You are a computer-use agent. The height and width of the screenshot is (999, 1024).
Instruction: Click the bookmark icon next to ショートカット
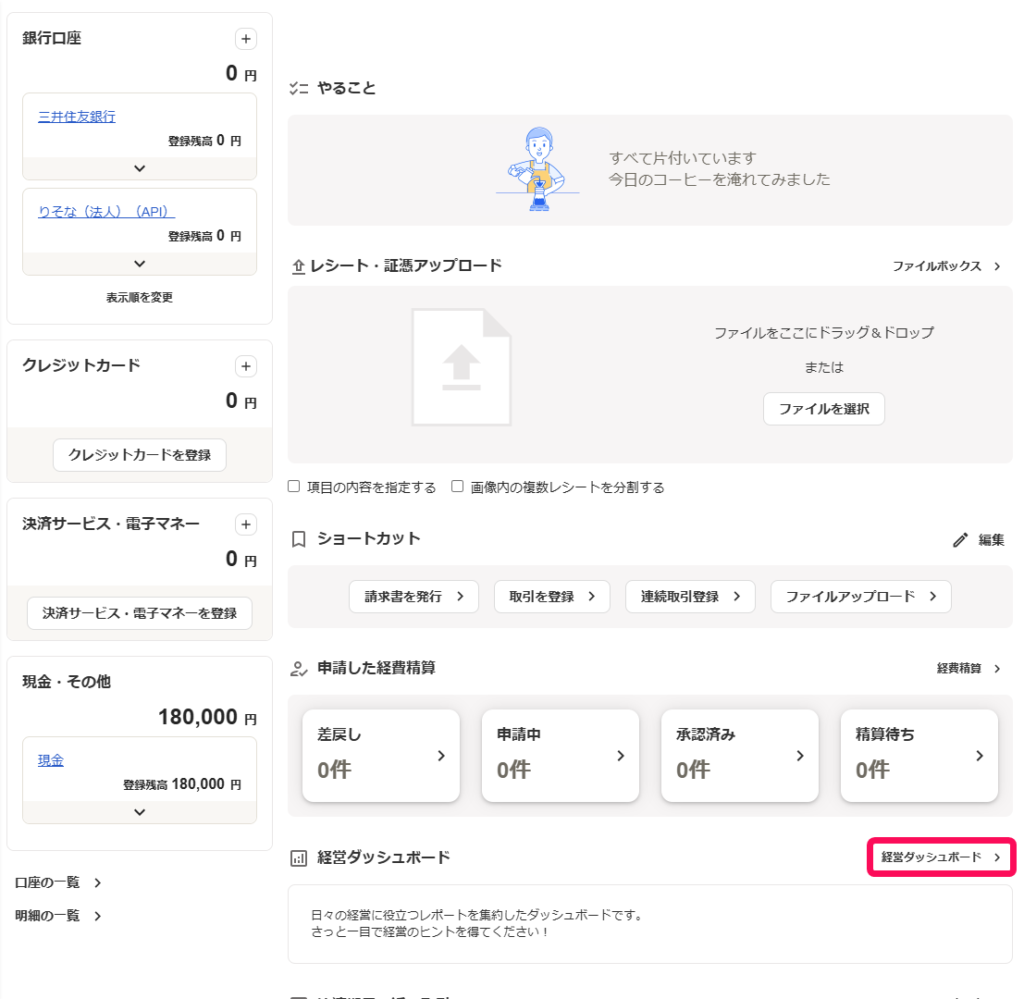[x=298, y=540]
